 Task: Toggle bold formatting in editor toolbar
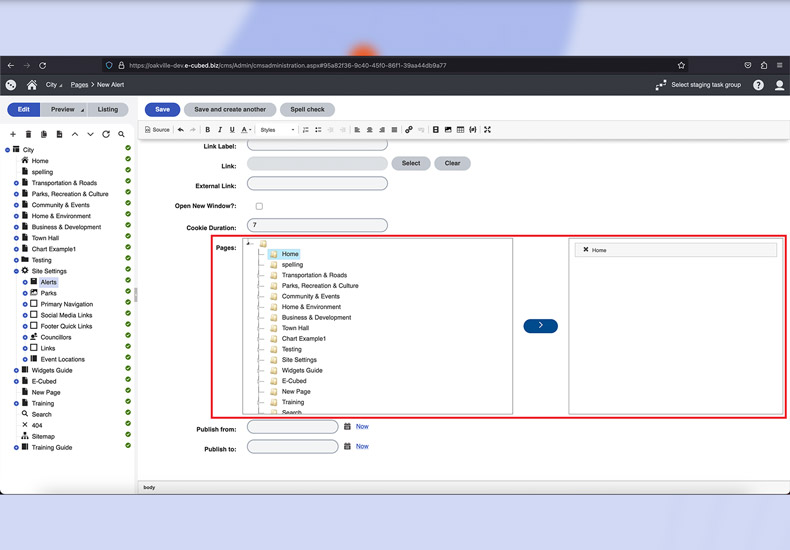point(208,130)
